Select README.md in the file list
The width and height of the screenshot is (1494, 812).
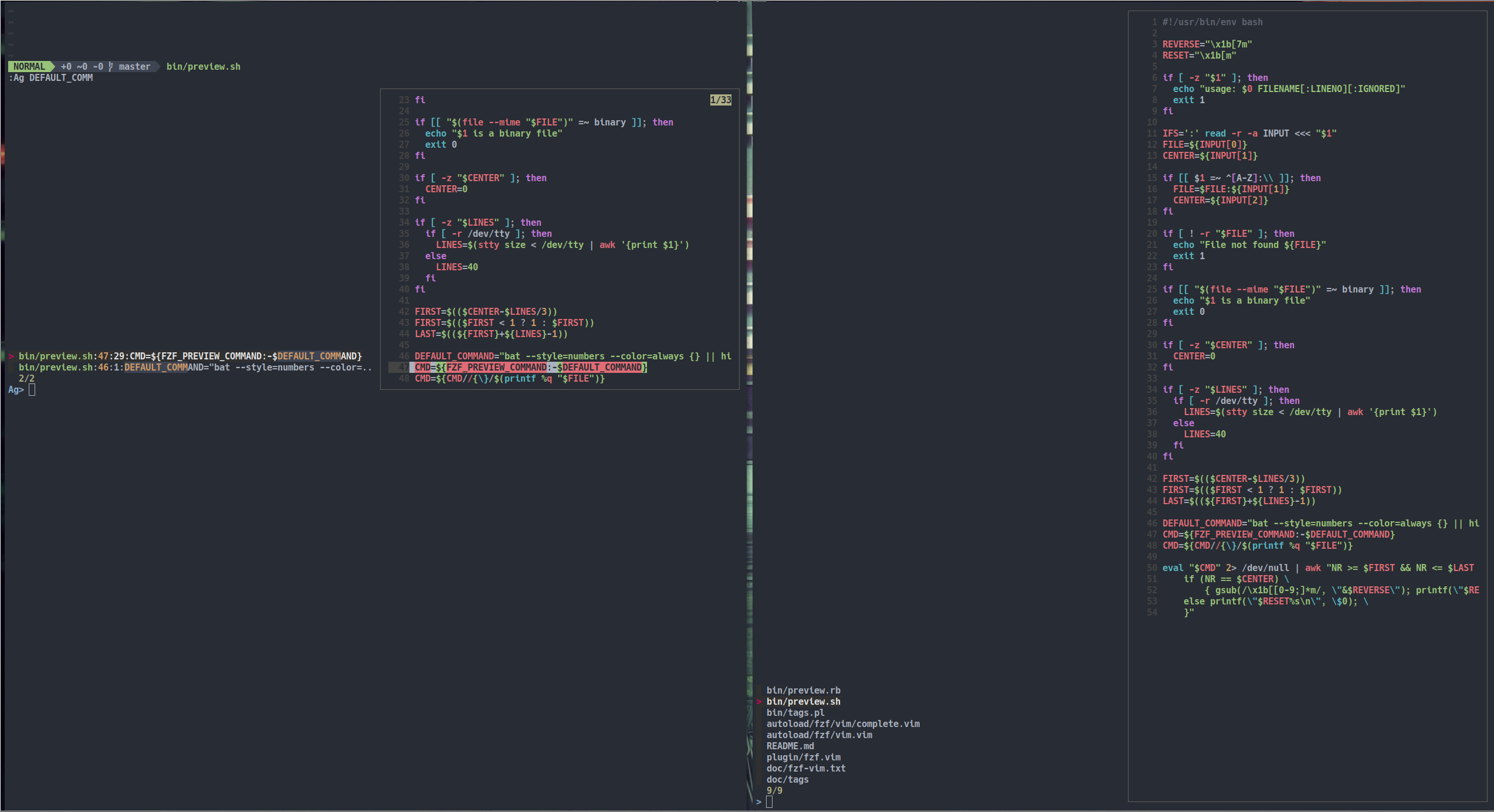pos(790,746)
